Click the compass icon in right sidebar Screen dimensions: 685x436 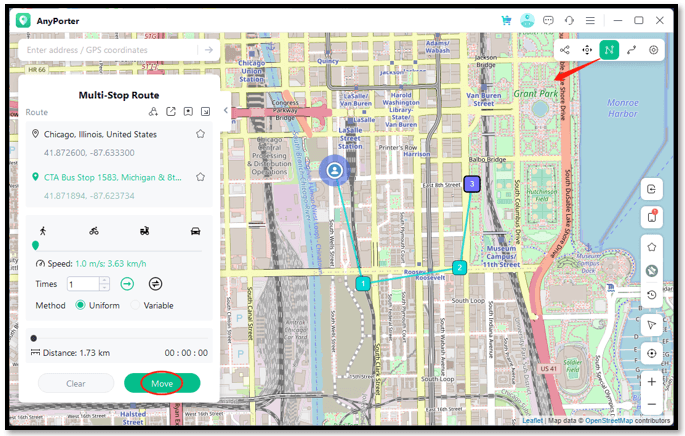tap(652, 271)
